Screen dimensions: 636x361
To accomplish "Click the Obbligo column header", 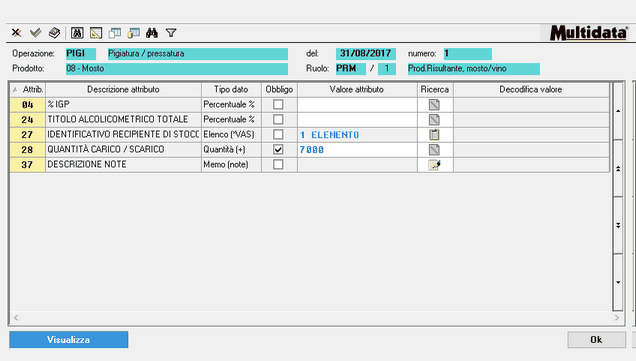I will point(279,90).
